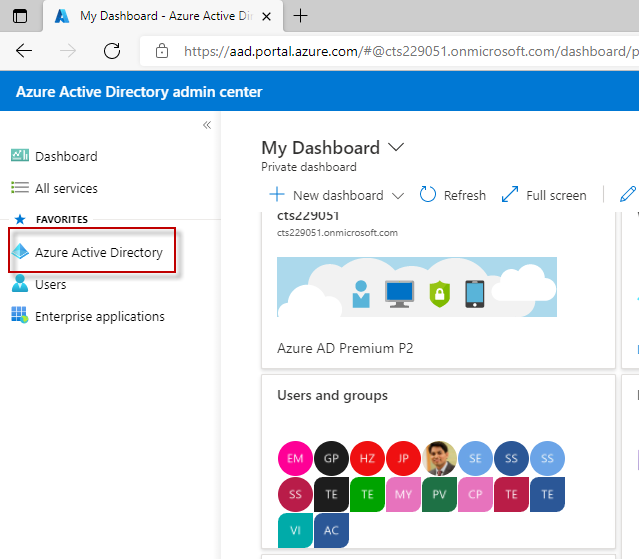The width and height of the screenshot is (639, 559).
Task: Expand the My Dashboard title dropdown
Action: coord(396,147)
